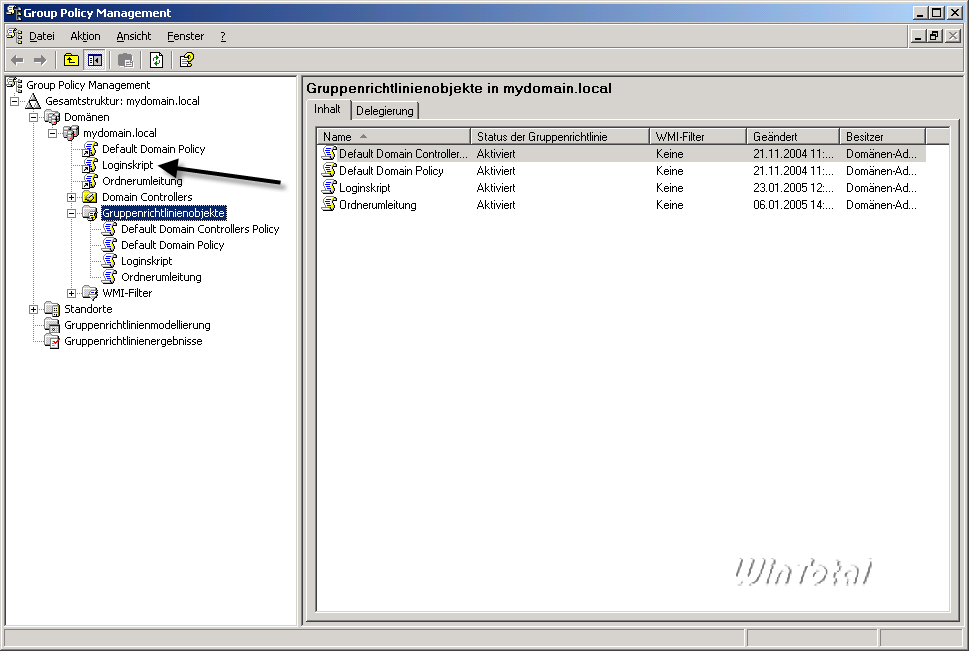
Task: Click the date 06.01.2005 in Ordnerumleitung row
Action: click(x=793, y=205)
